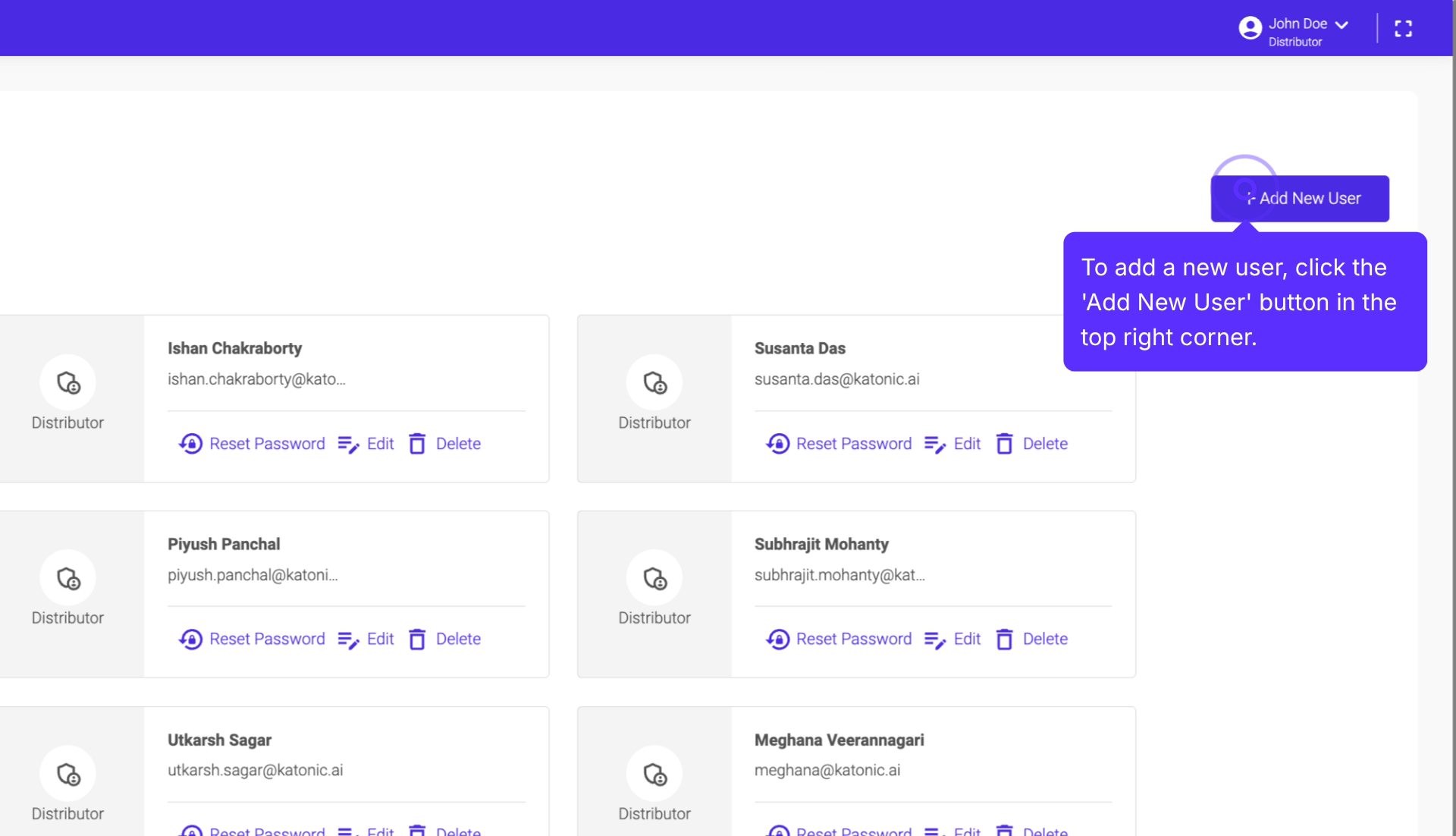1456x836 pixels.
Task: Dismiss the Add New User tooltip popup
Action: tap(1244, 302)
